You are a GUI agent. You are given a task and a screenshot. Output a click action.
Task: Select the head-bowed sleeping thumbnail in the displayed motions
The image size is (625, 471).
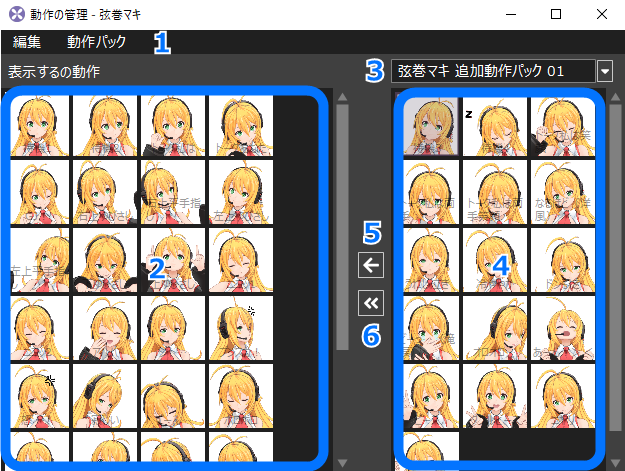[x=173, y=396]
